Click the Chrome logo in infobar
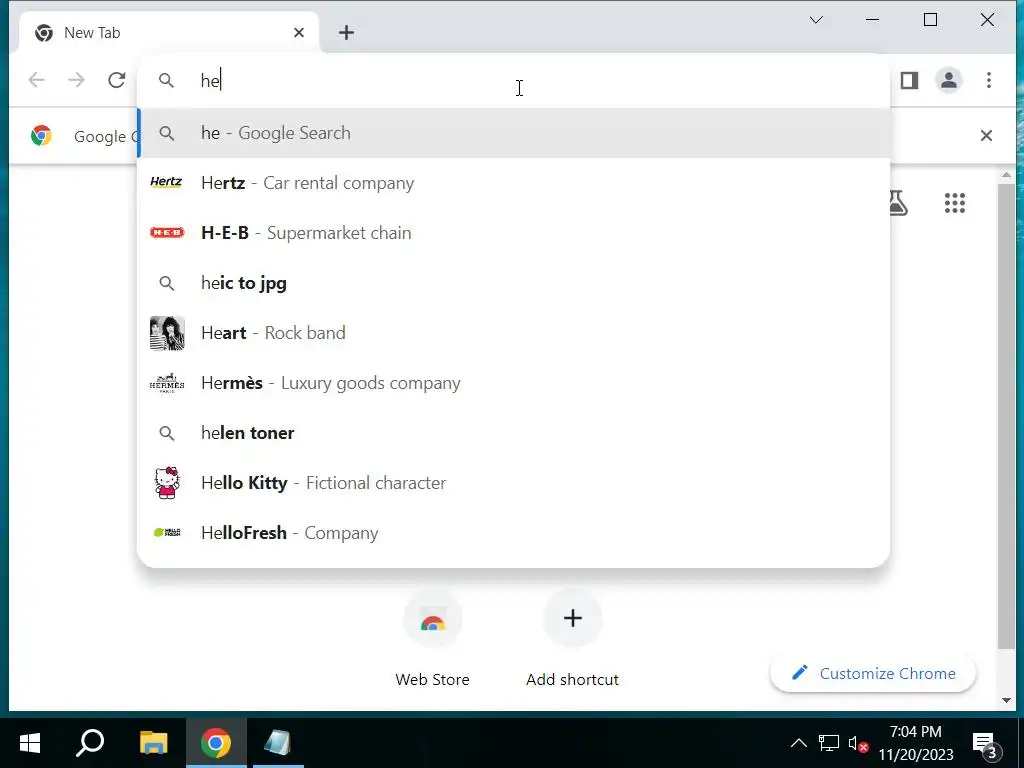Image resolution: width=1024 pixels, height=768 pixels. coord(41,136)
